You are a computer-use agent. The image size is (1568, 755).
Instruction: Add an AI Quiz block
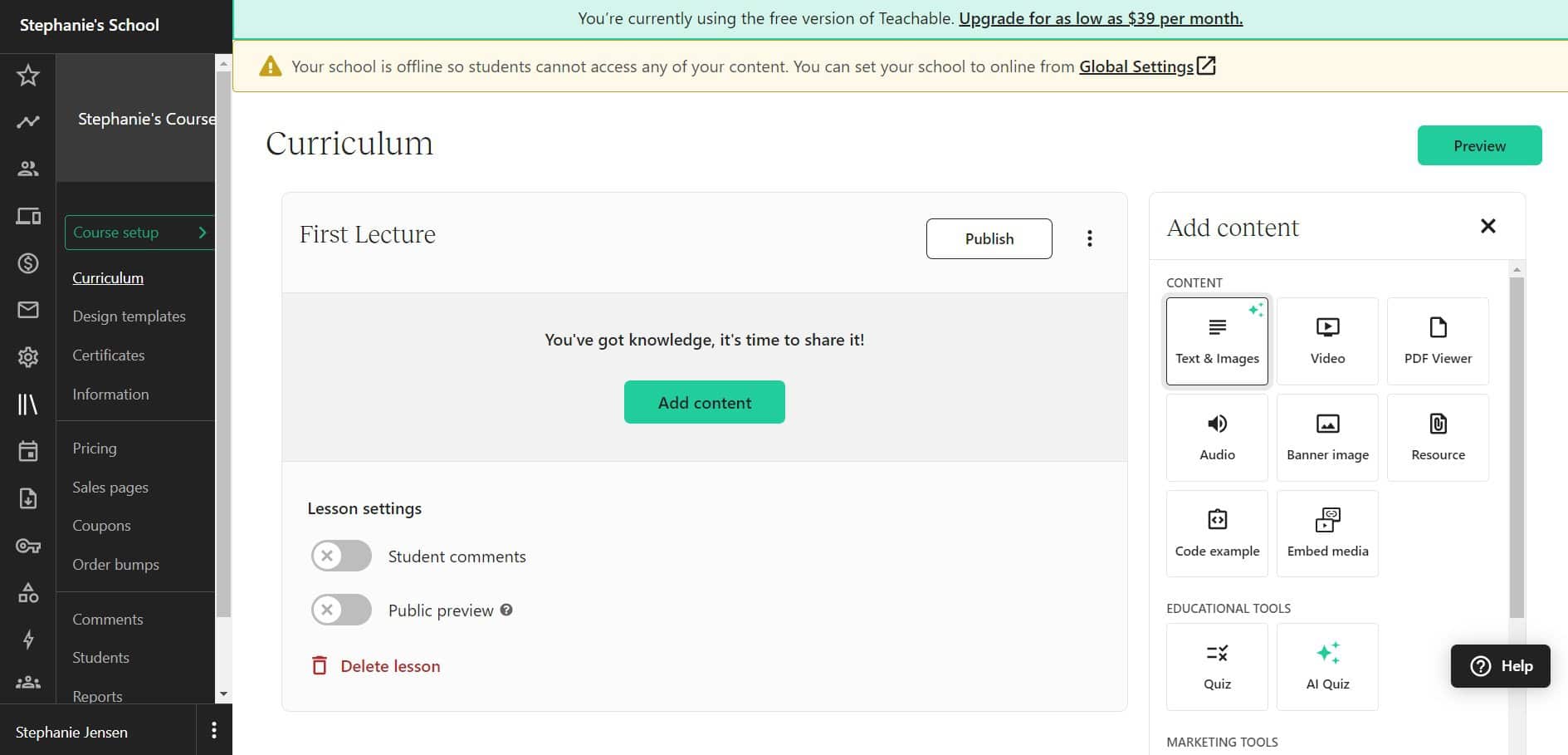(x=1327, y=667)
